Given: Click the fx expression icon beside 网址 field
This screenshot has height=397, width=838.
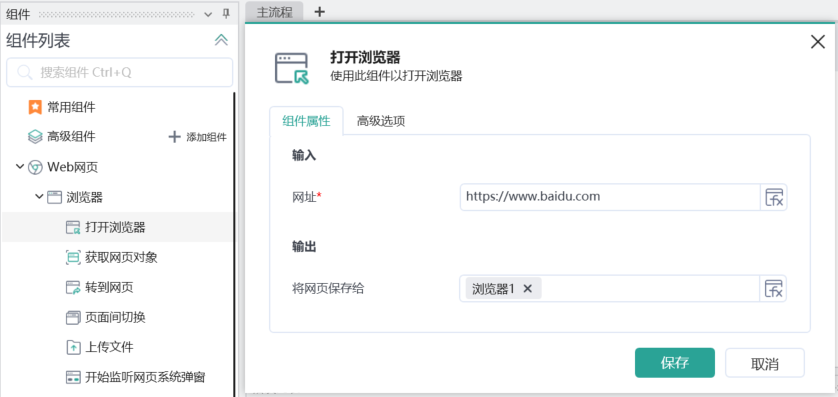Looking at the screenshot, I should [x=774, y=197].
